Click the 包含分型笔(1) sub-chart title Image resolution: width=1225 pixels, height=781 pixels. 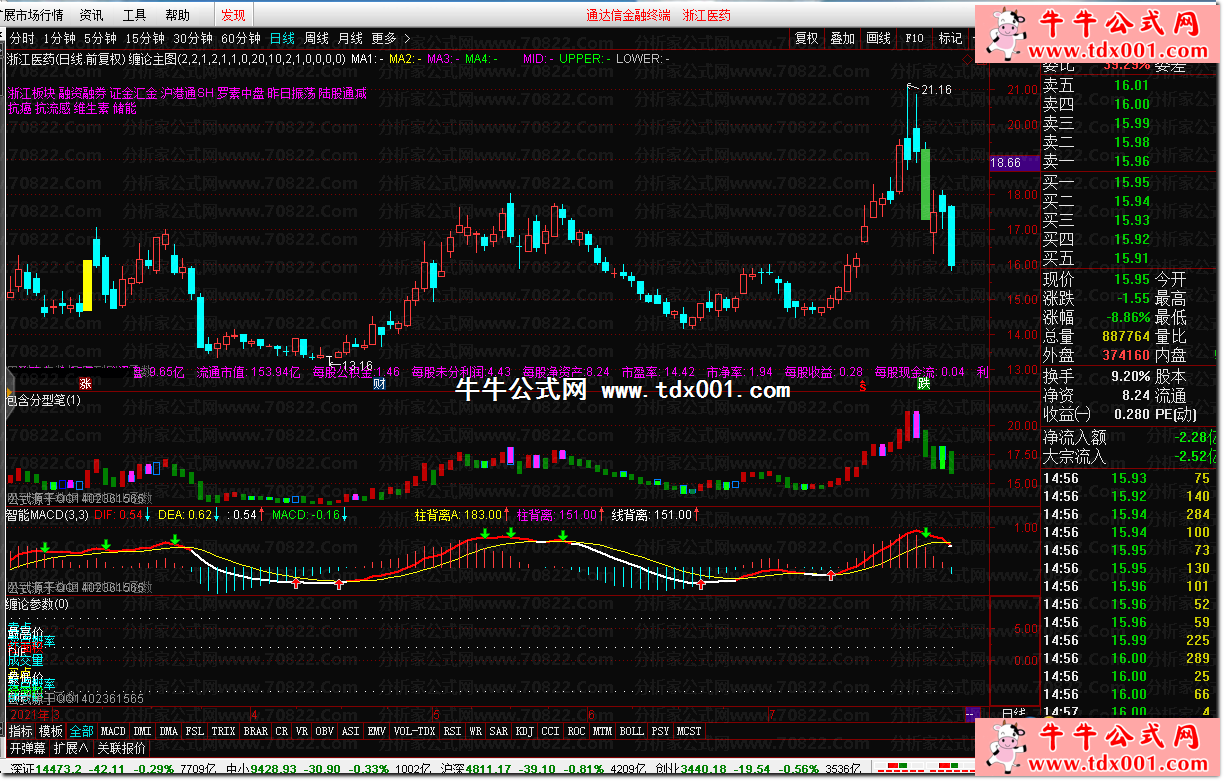(x=42, y=400)
